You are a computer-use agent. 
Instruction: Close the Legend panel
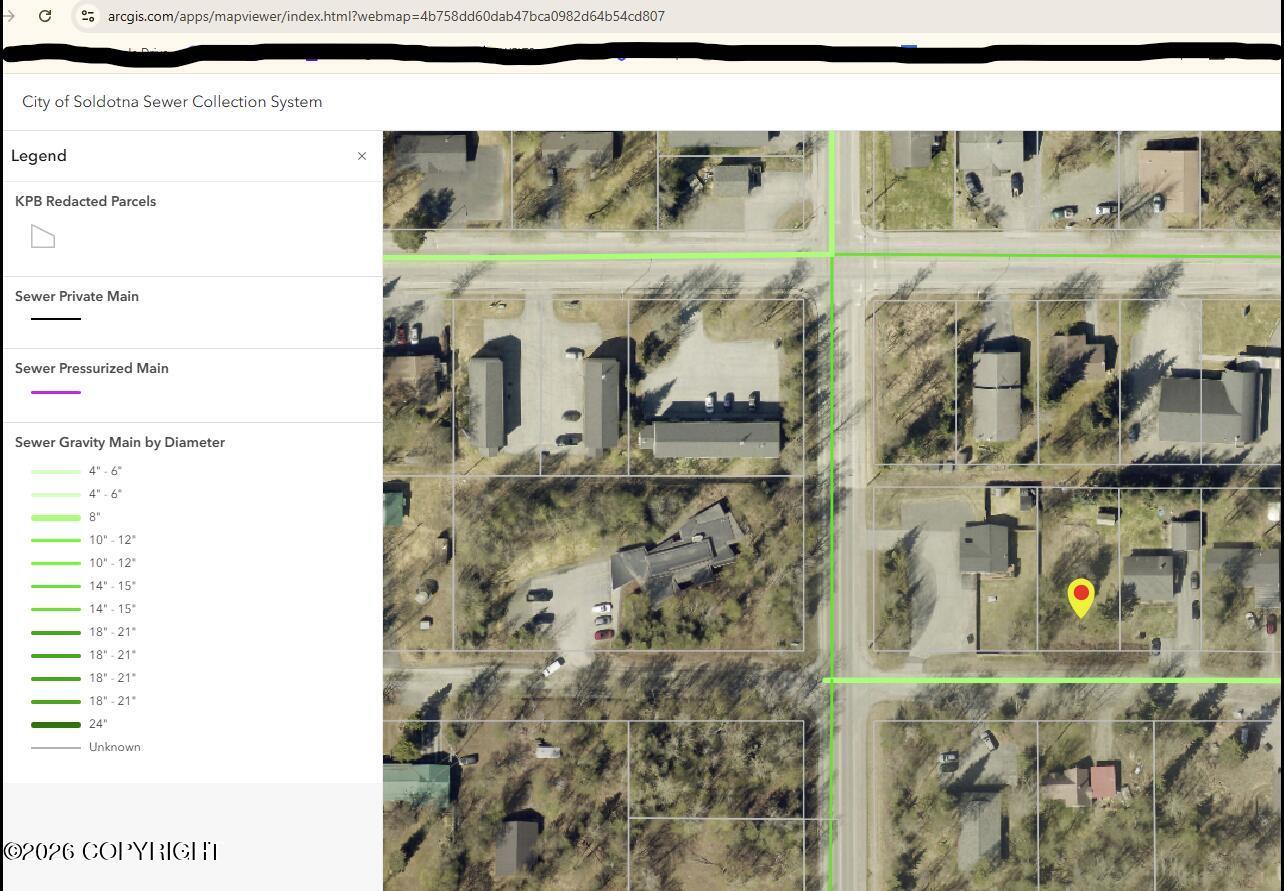coord(362,156)
